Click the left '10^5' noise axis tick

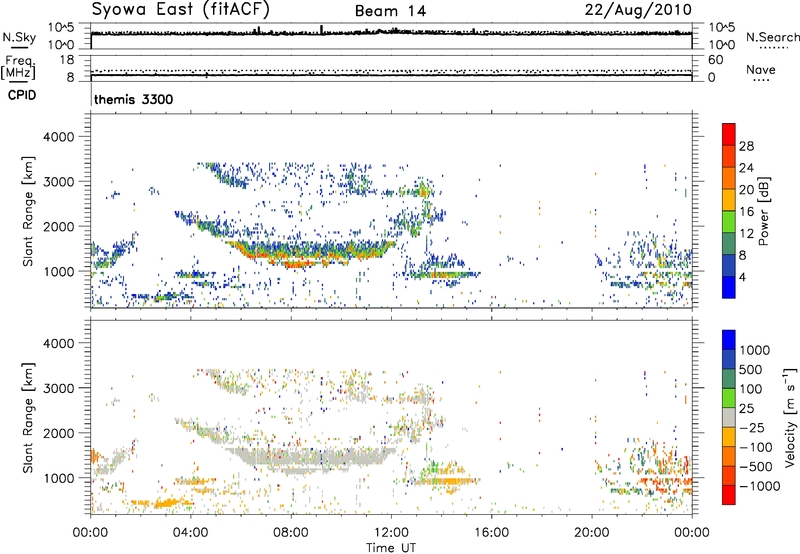tap(61, 27)
